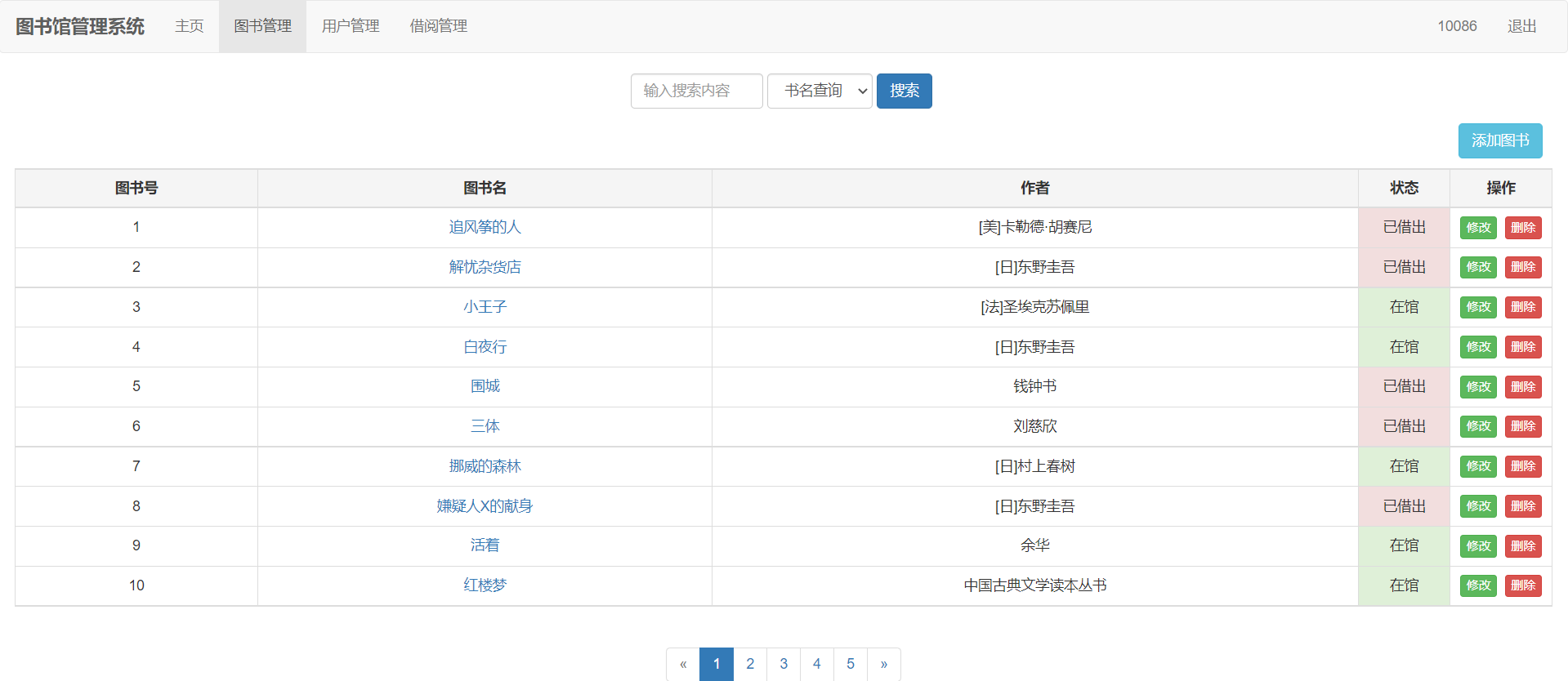Screen dimensions: 1568x681
Task: Go to 用户管理 page
Action: click(351, 26)
